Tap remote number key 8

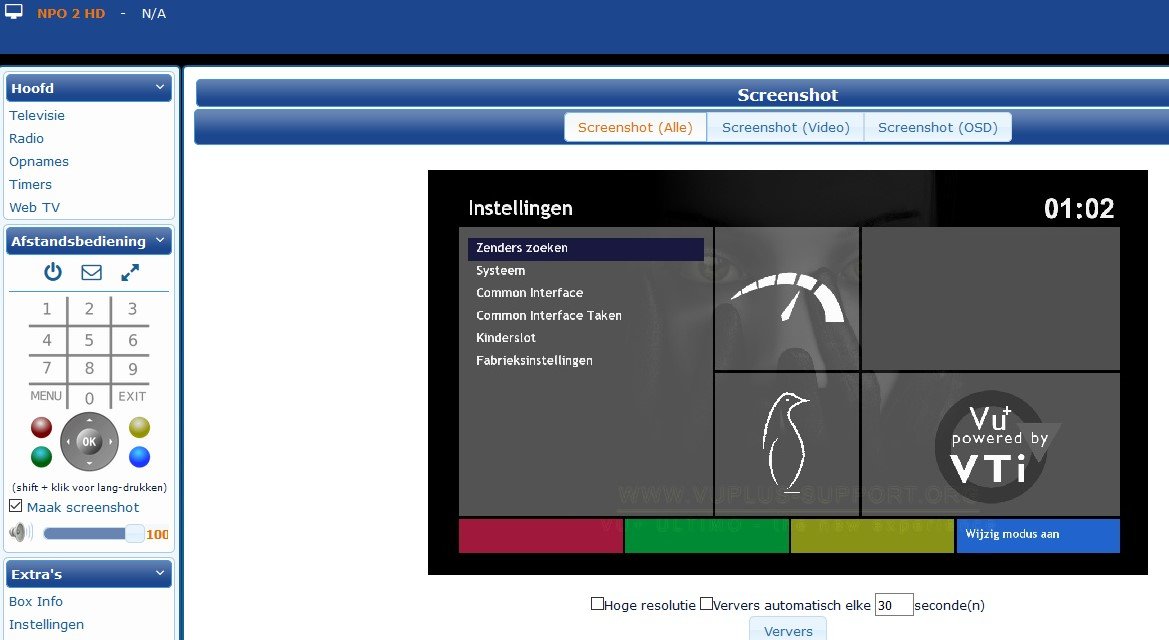point(89,368)
